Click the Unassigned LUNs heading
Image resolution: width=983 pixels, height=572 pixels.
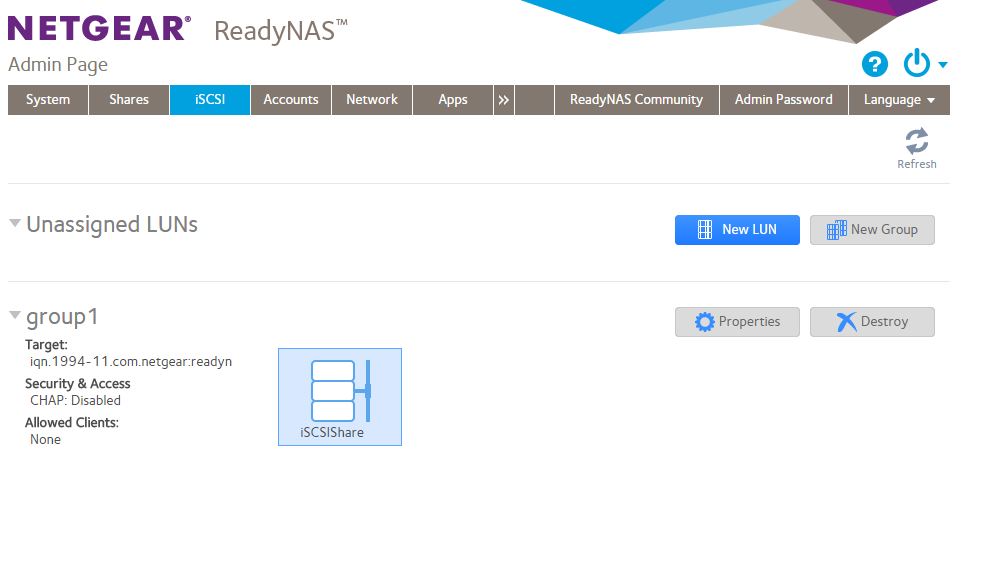click(112, 225)
